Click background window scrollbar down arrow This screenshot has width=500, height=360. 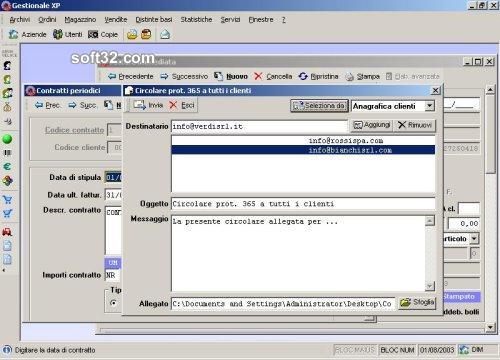(490, 327)
